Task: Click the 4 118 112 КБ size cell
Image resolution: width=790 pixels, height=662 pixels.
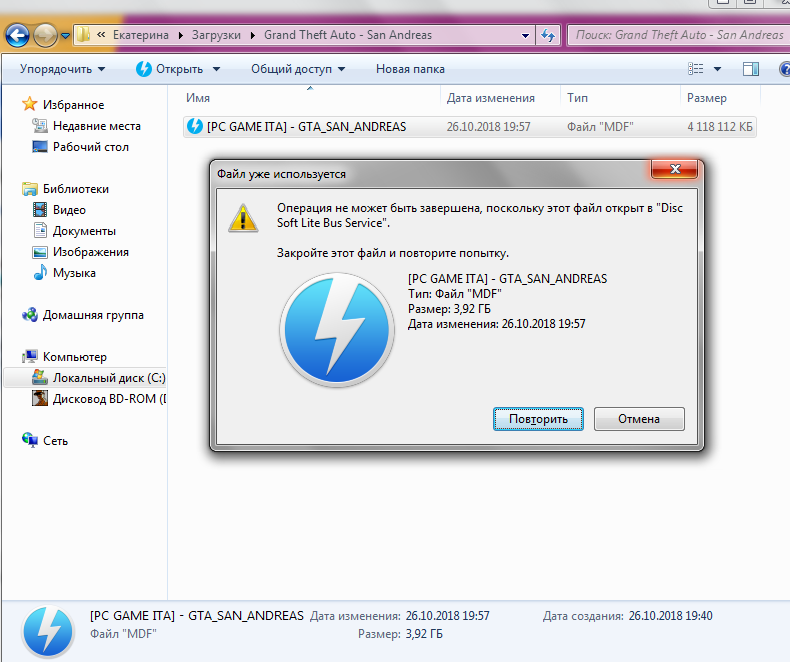Action: click(x=719, y=126)
